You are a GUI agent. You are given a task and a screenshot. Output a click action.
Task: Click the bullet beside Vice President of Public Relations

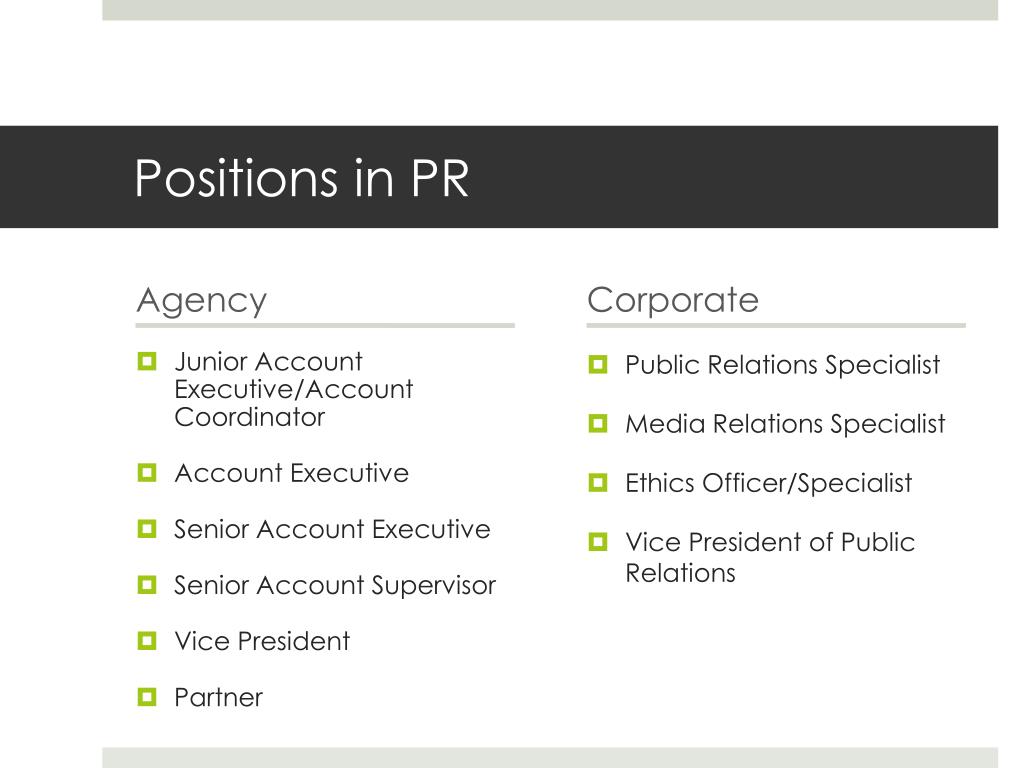pos(598,541)
